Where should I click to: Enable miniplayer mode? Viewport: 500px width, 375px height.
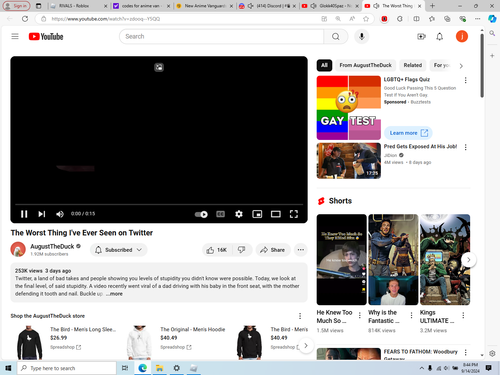pyautogui.click(x=257, y=214)
